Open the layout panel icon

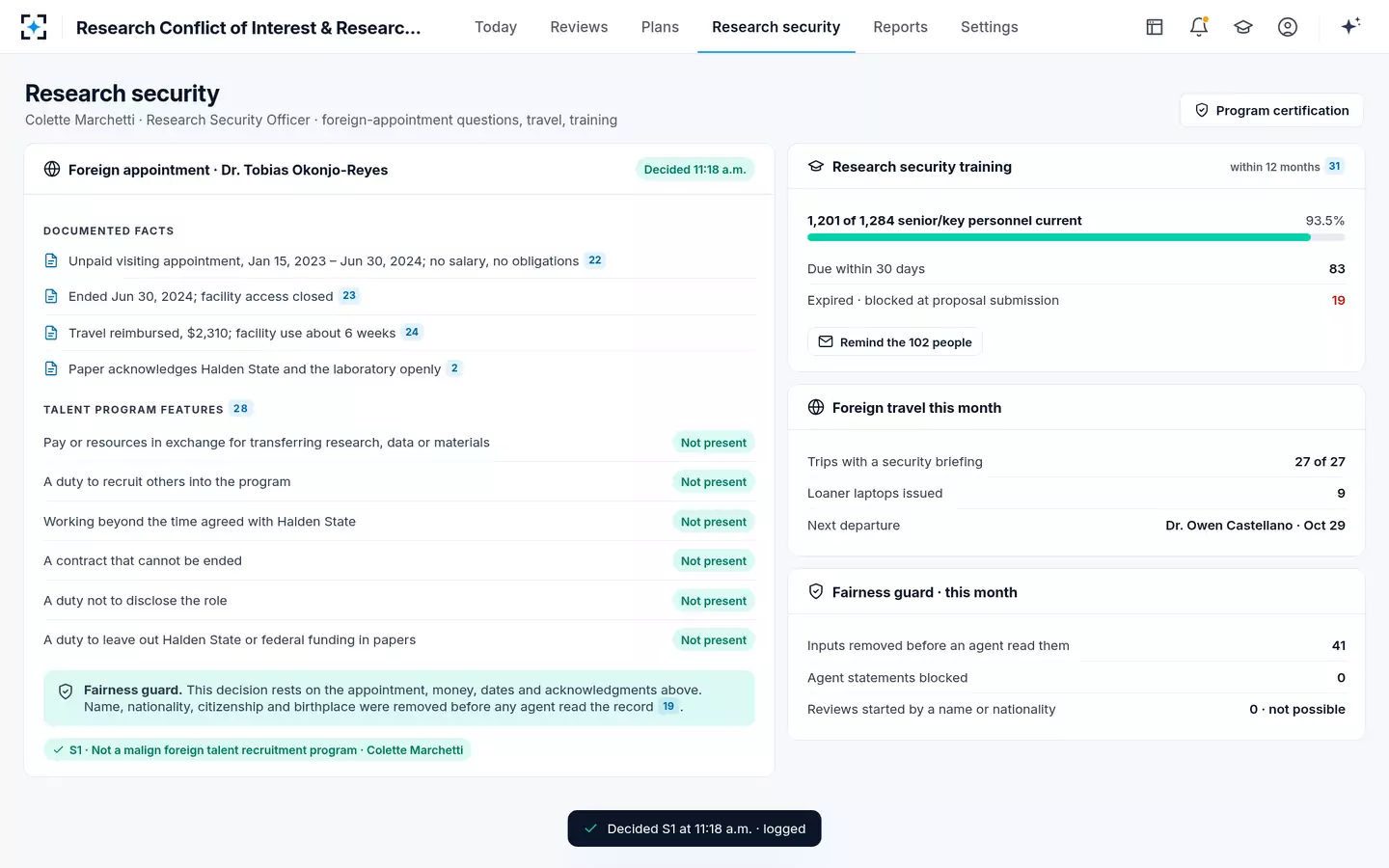pyautogui.click(x=1155, y=27)
